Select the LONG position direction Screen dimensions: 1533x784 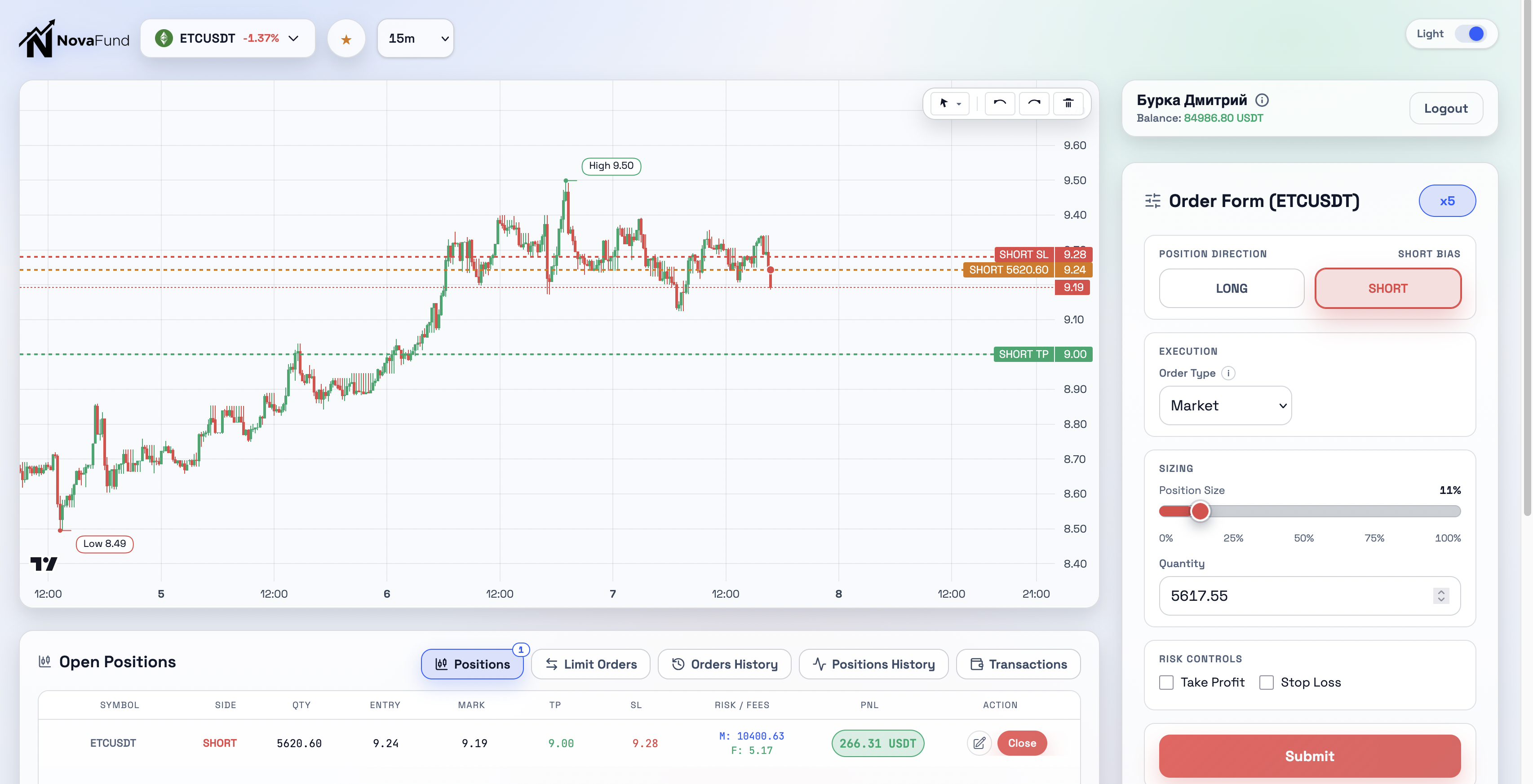click(x=1231, y=288)
